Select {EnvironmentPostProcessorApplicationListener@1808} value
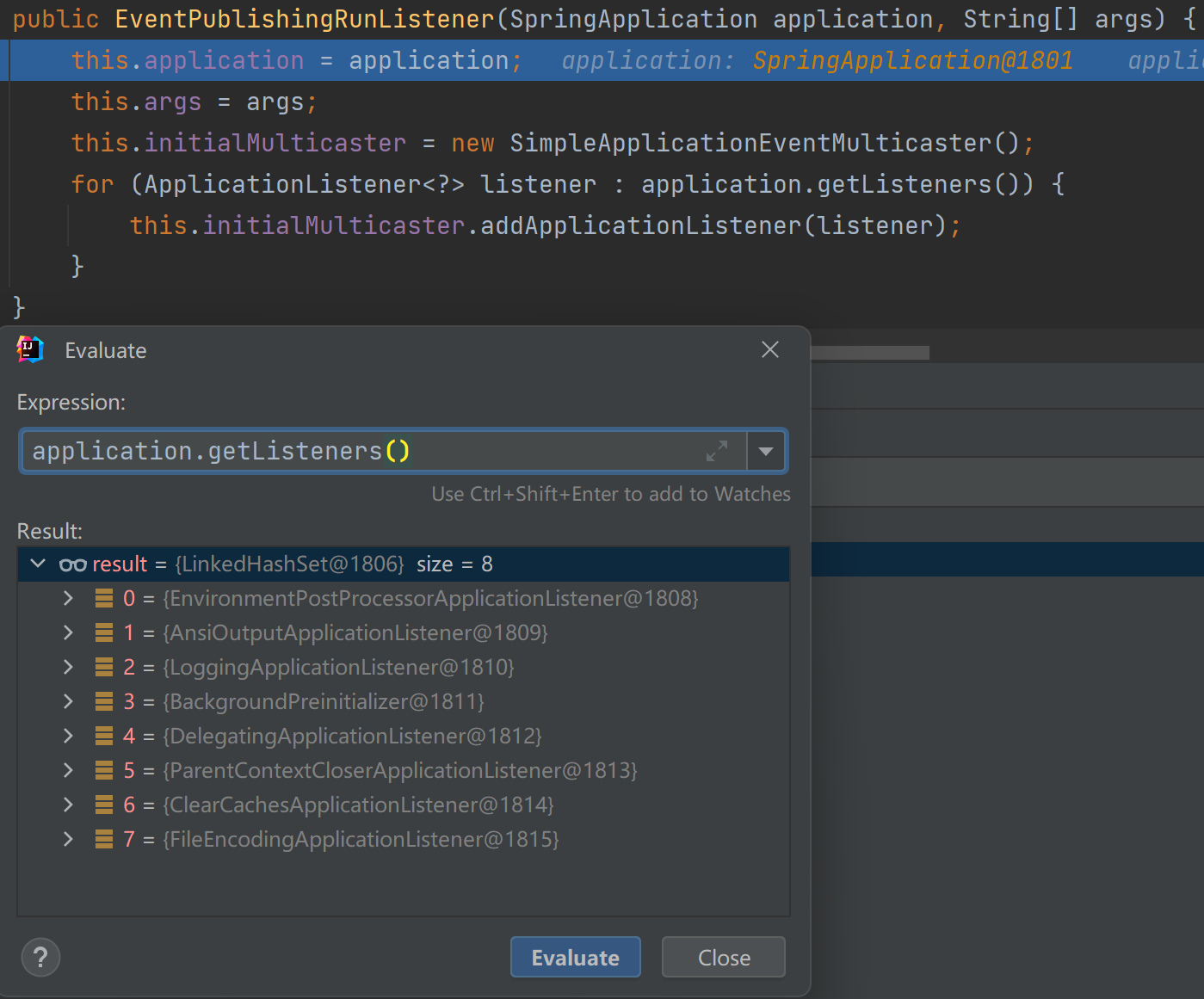Screen dimensions: 1204x999 coord(430,598)
